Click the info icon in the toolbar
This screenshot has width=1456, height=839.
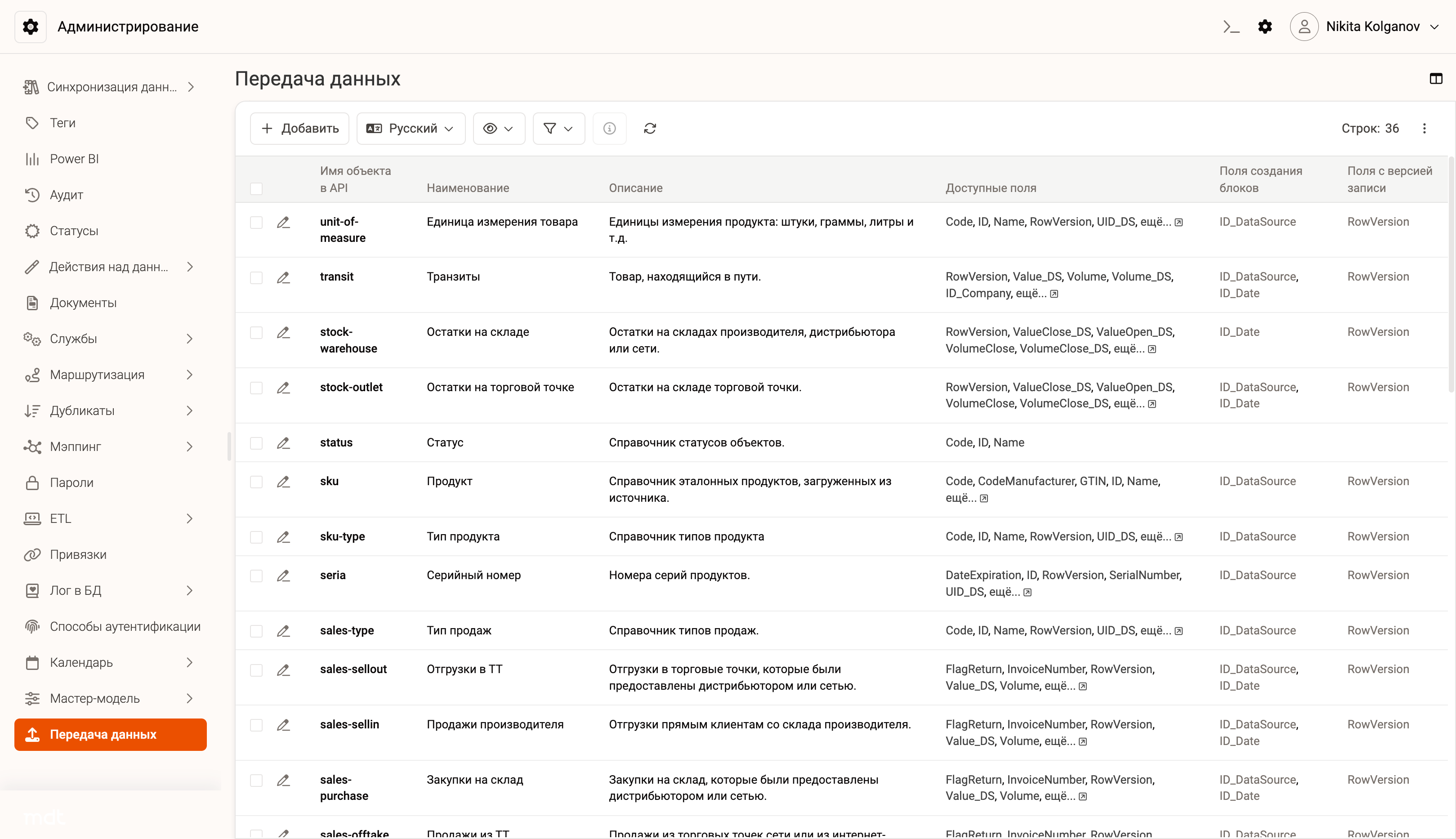pos(609,129)
